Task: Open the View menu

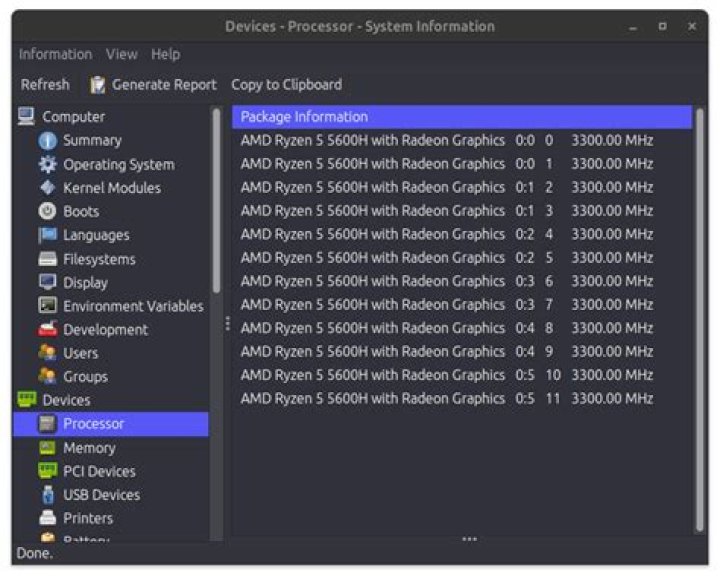Action: coord(122,54)
